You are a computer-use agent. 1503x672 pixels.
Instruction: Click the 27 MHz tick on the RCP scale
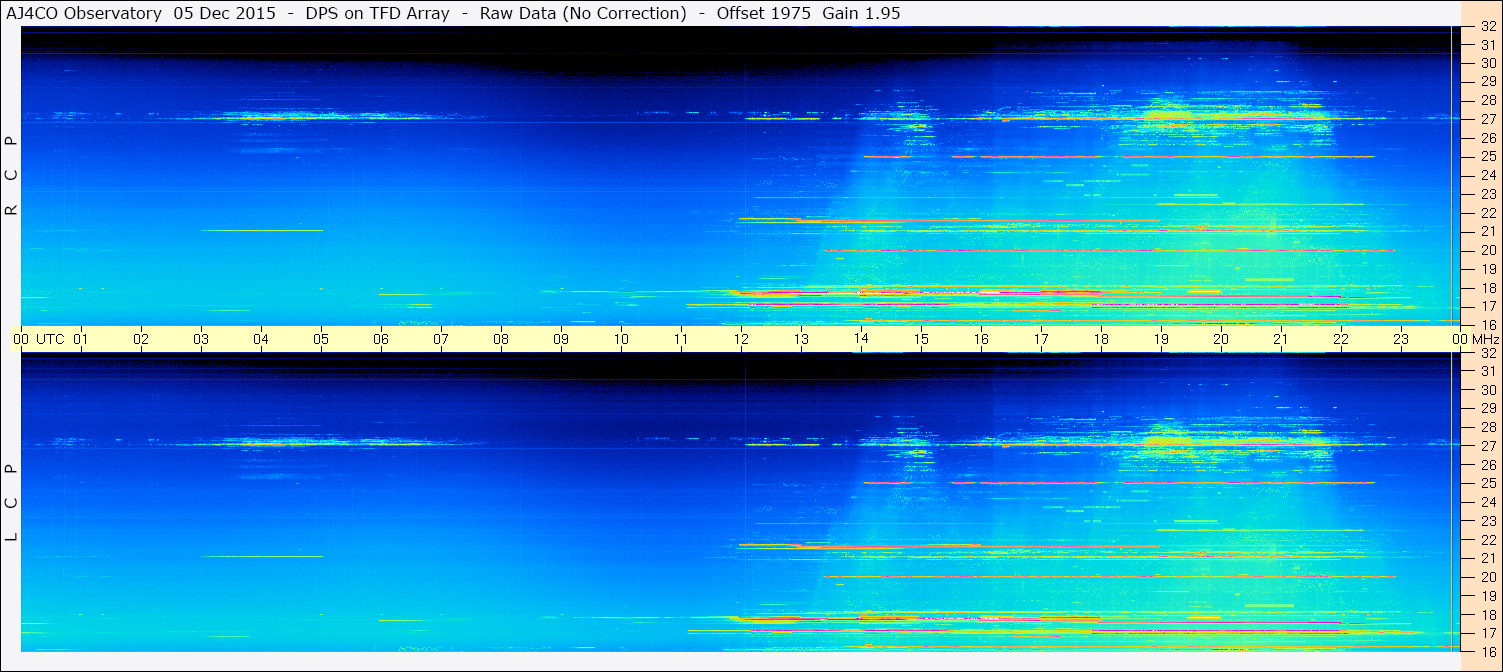point(1487,119)
